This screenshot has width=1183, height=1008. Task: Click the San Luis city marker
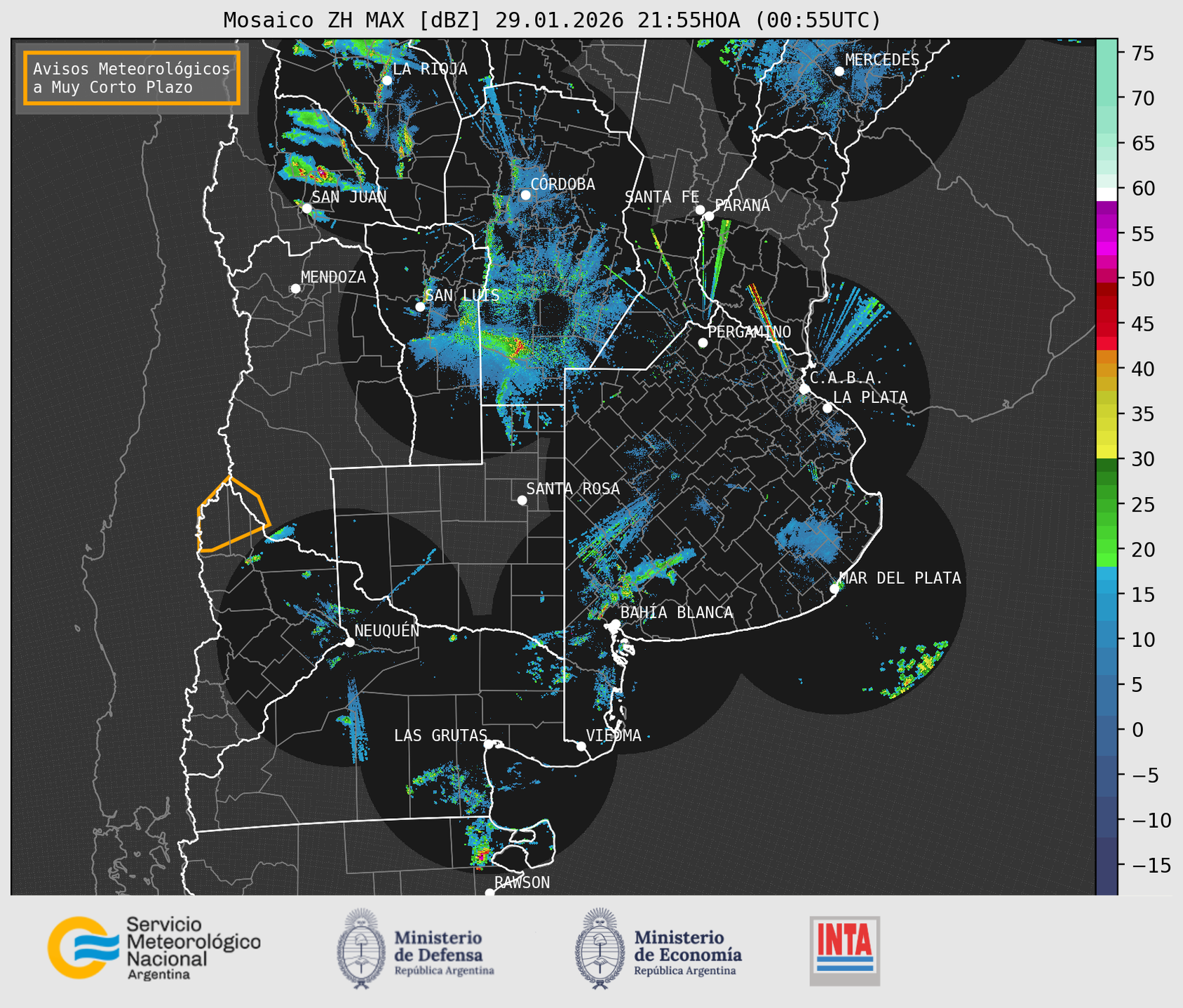click(420, 306)
